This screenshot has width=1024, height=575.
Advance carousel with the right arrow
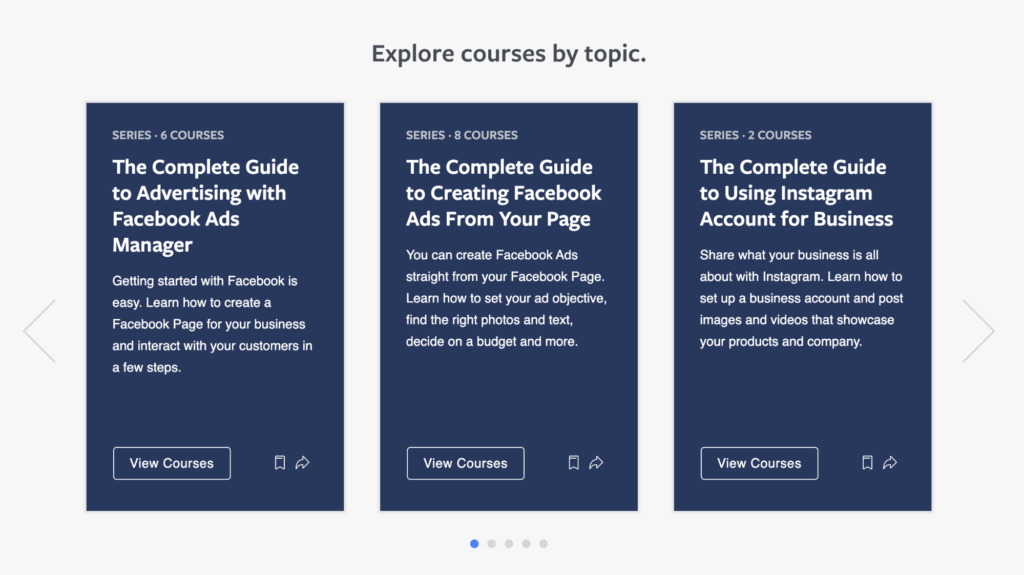[978, 331]
